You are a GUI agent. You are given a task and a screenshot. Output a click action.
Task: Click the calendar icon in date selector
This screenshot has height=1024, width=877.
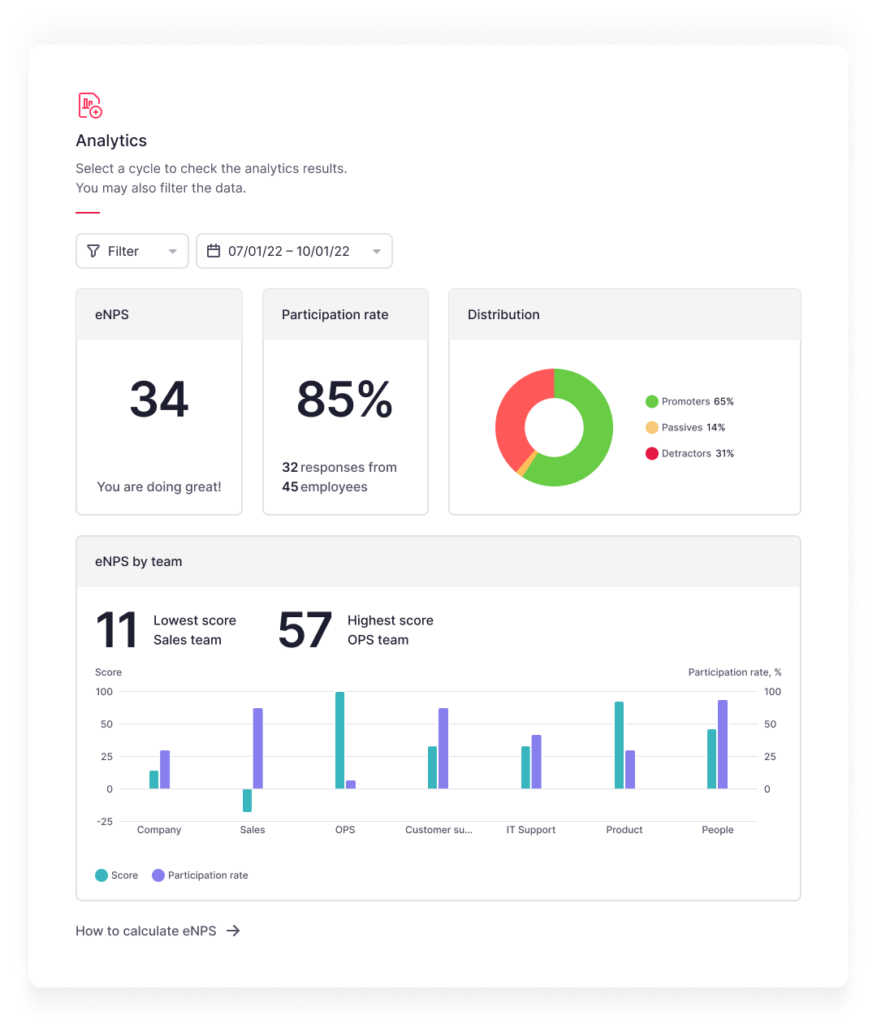(213, 251)
